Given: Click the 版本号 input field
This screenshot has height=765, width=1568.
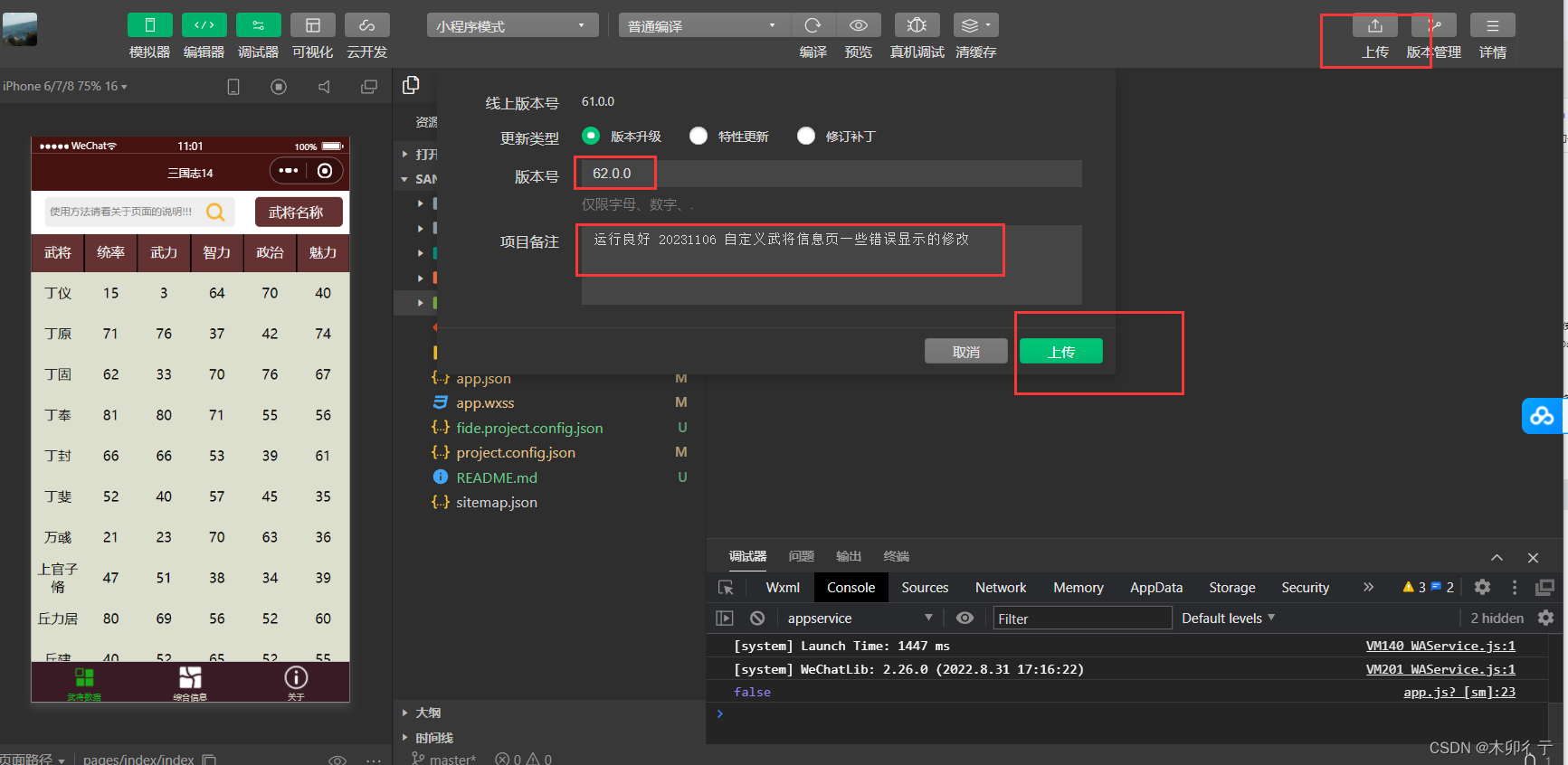Looking at the screenshot, I should click(x=832, y=174).
